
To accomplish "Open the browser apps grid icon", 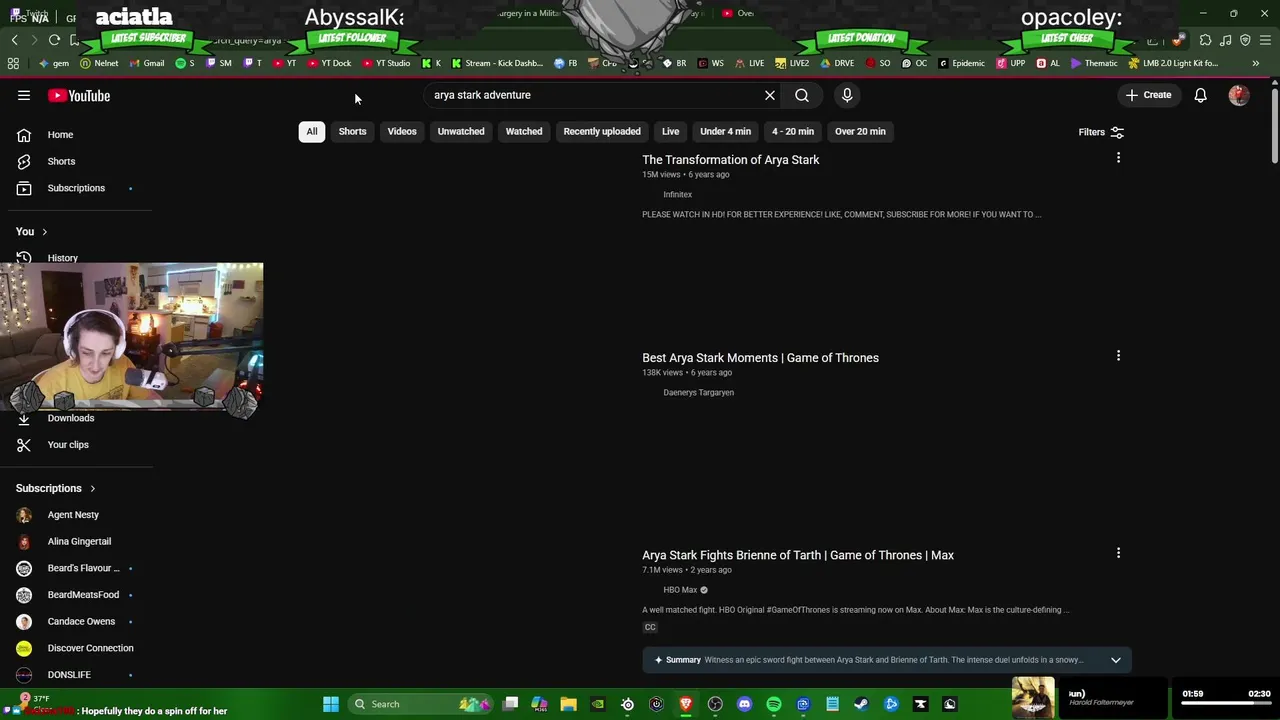I will pos(13,63).
